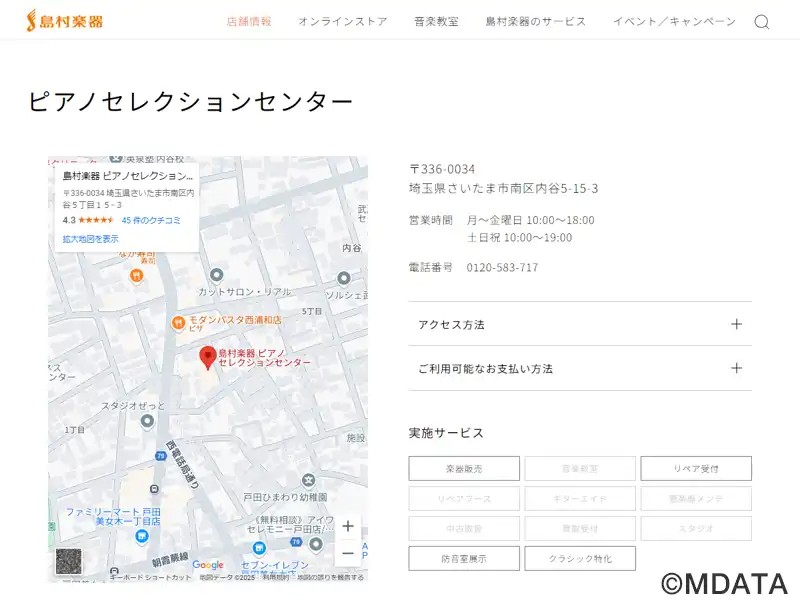Click the address 埼玉県さいたま市南区内谷5-15-3
This screenshot has height=600, width=800.
coord(504,188)
